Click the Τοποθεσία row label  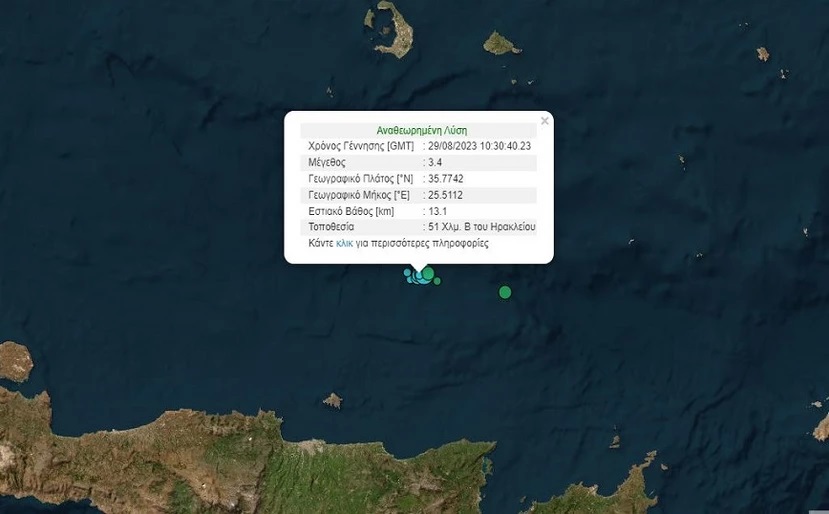tap(331, 227)
